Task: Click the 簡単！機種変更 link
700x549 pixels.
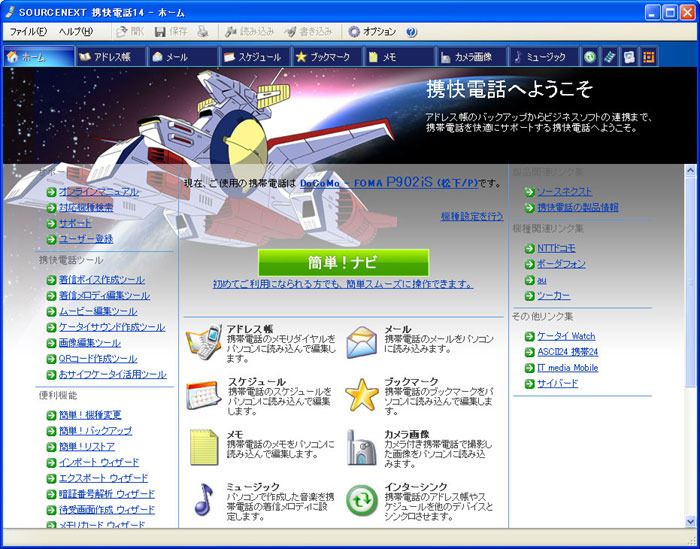Action: pyautogui.click(x=90, y=415)
